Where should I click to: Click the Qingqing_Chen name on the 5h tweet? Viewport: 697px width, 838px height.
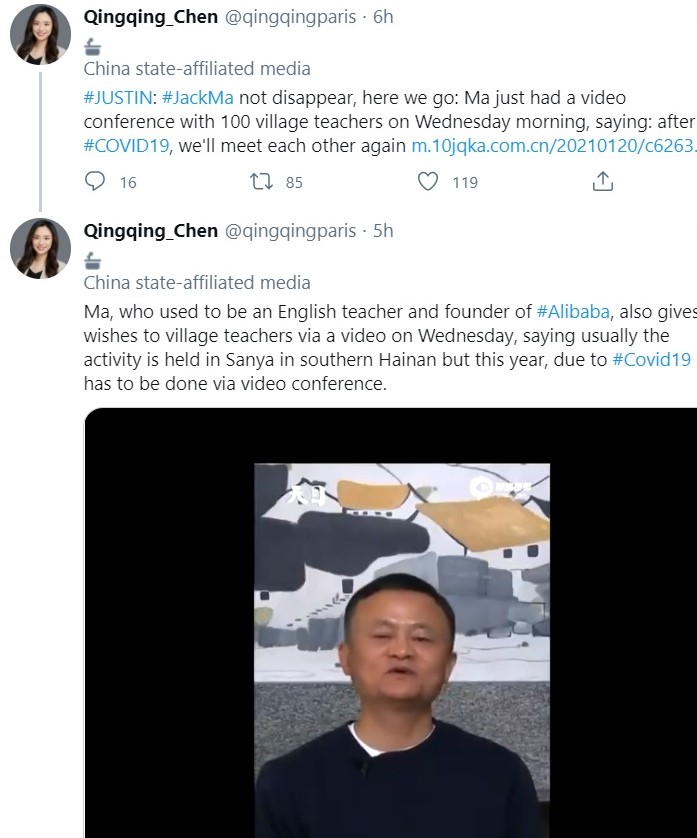click(151, 231)
